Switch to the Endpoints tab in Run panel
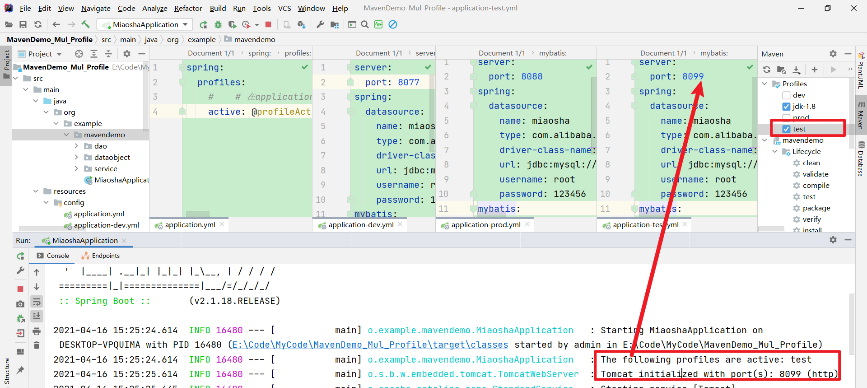 coord(101,256)
